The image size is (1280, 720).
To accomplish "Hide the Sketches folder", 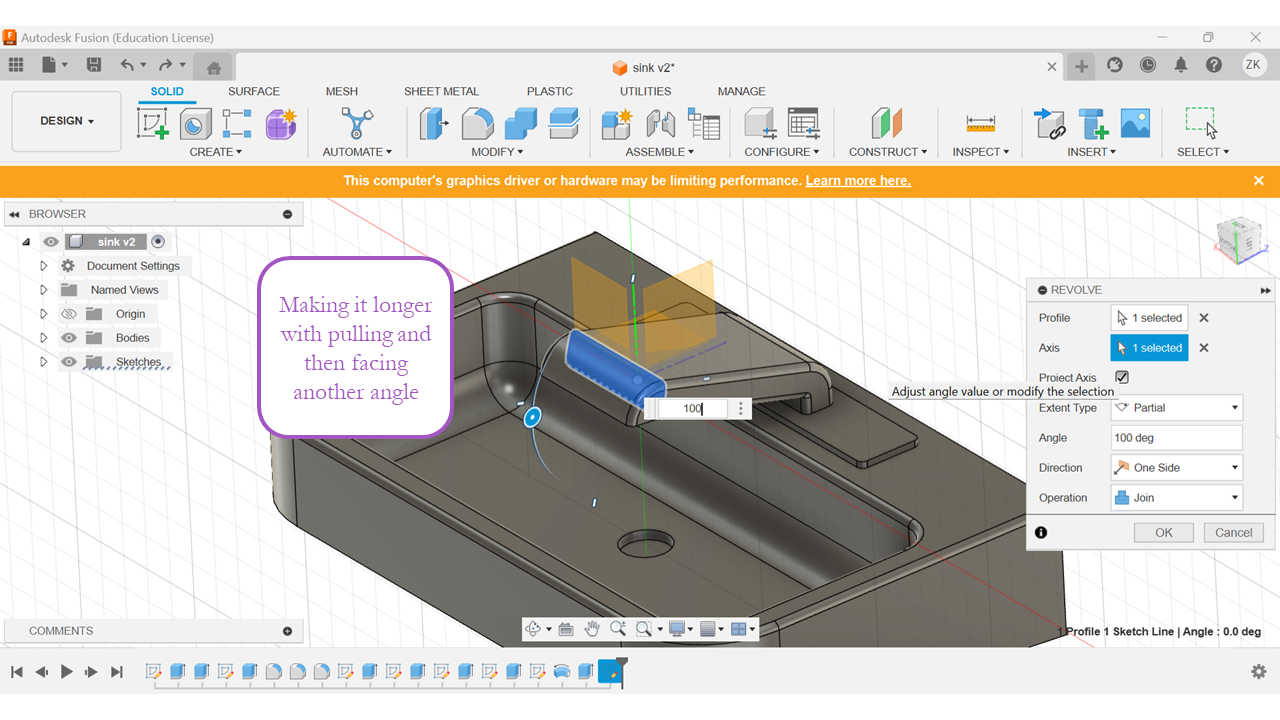I will click(69, 362).
